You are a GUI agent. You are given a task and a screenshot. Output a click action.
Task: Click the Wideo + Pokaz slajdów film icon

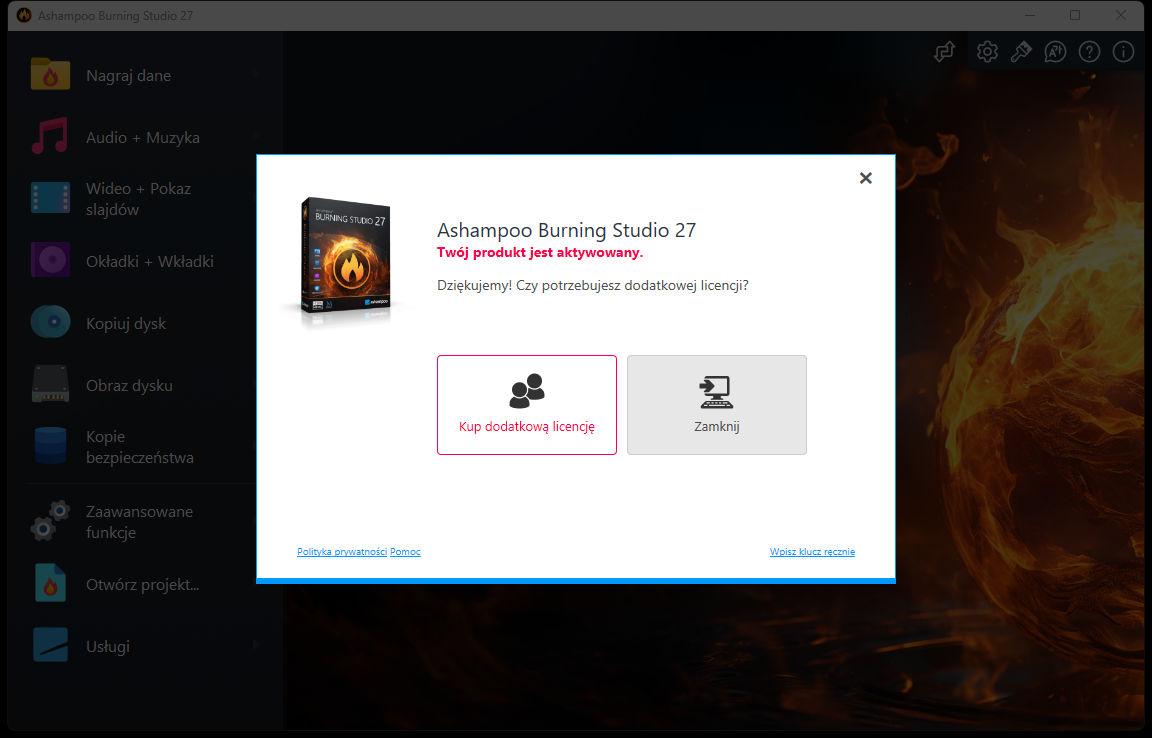(x=50, y=198)
